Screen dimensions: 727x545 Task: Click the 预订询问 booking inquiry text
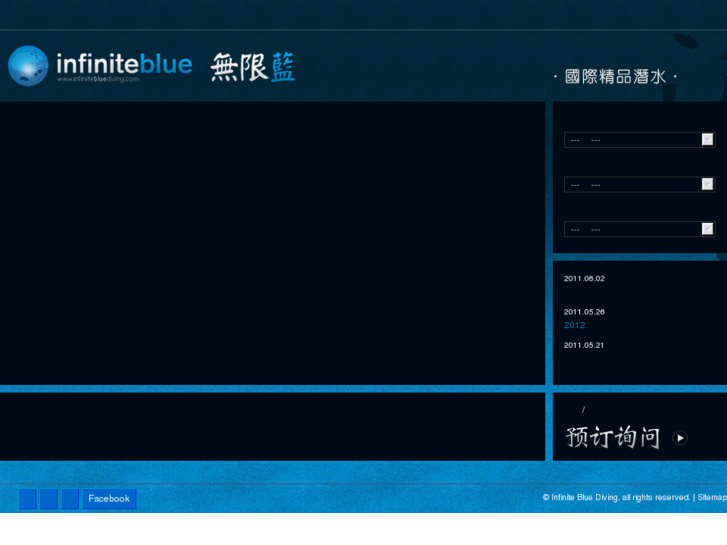click(x=613, y=437)
